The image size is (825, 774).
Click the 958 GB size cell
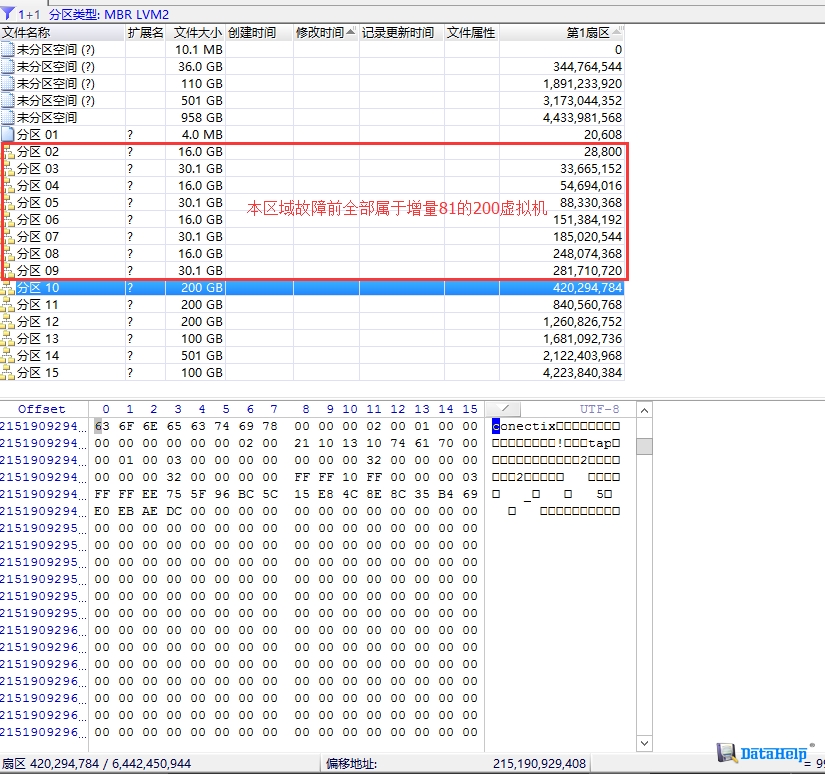202,117
